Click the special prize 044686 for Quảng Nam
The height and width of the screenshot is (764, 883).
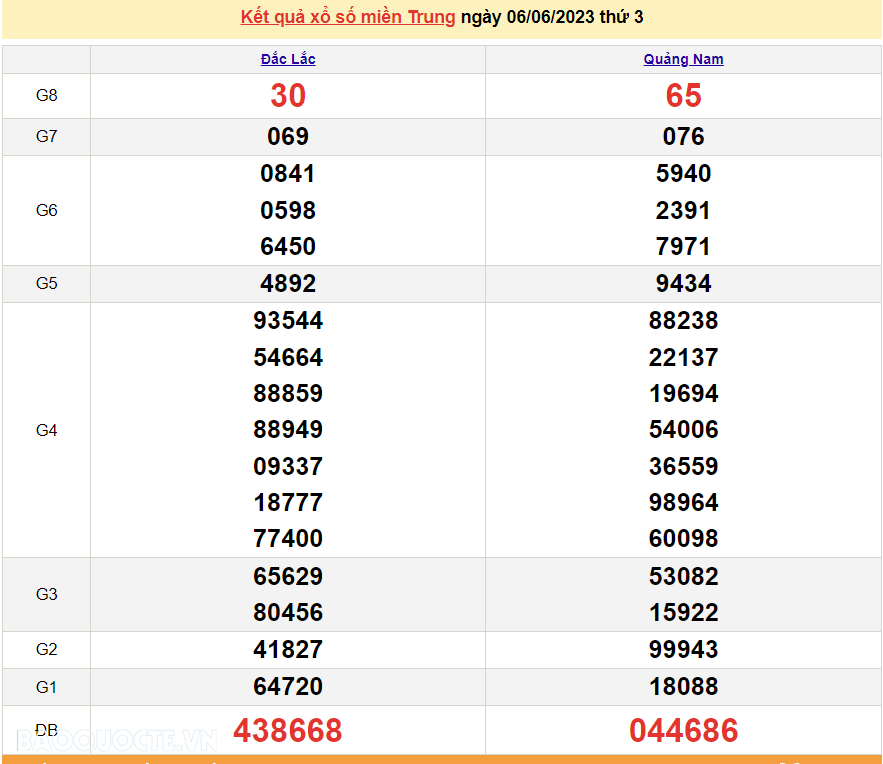[683, 731]
